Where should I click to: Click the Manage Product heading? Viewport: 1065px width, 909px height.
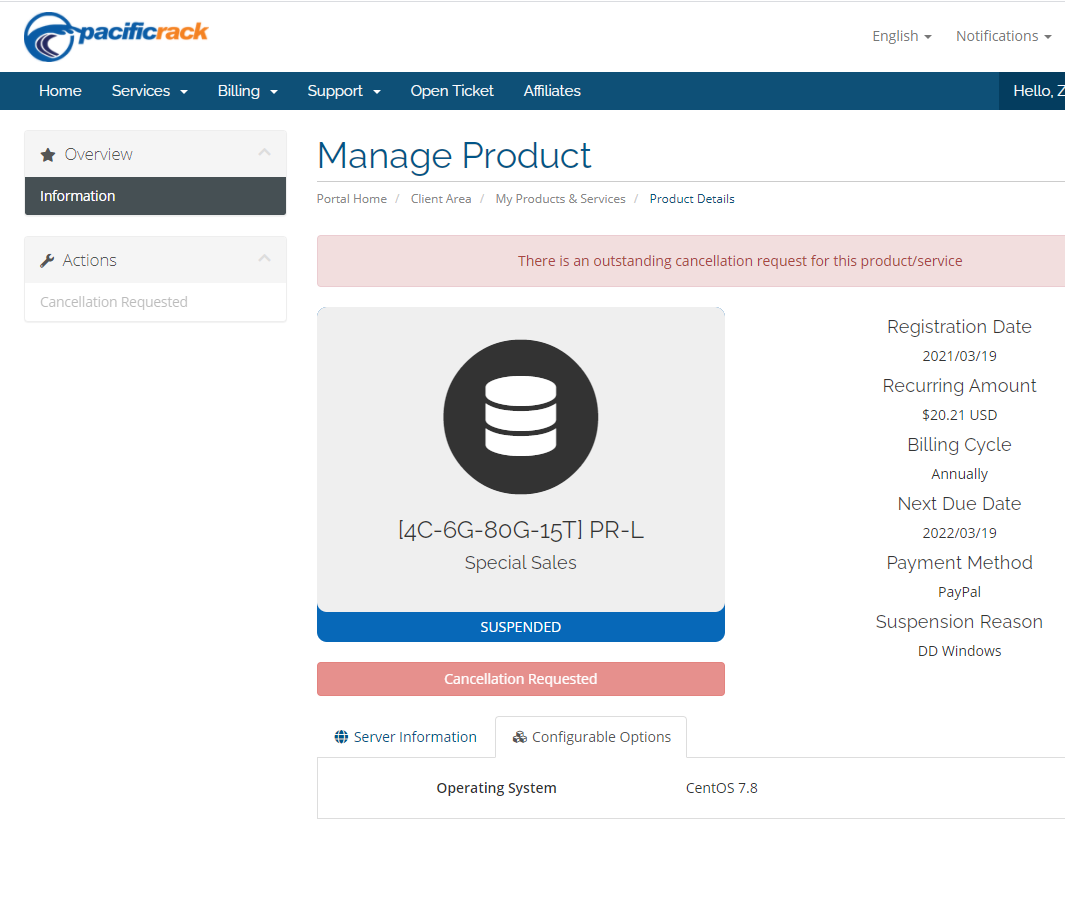[454, 156]
